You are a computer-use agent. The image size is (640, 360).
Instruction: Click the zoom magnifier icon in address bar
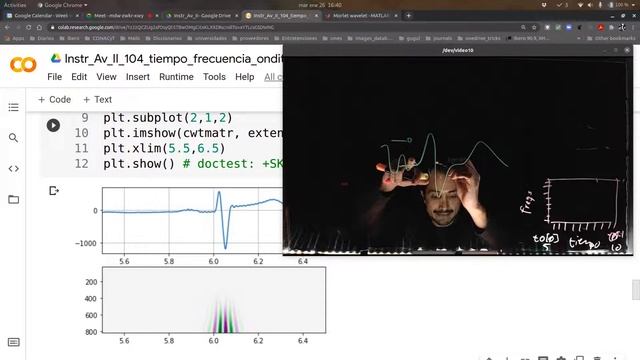pyautogui.click(x=523, y=27)
